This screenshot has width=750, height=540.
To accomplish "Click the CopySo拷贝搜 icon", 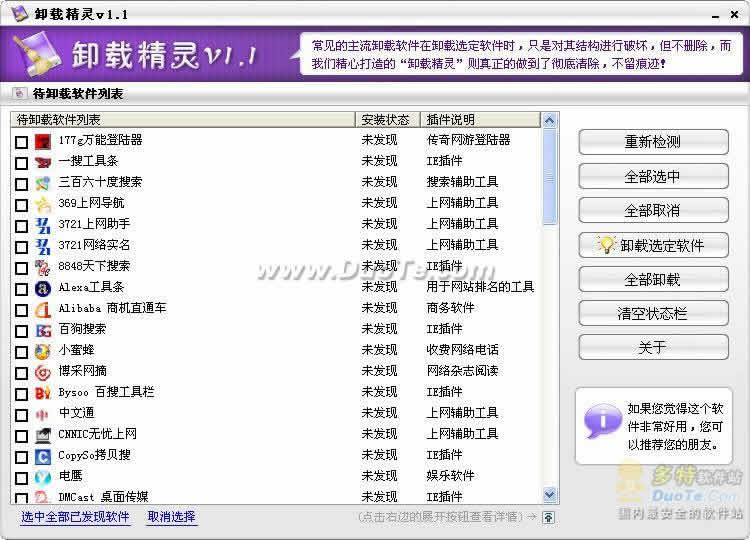I will 43,457.
